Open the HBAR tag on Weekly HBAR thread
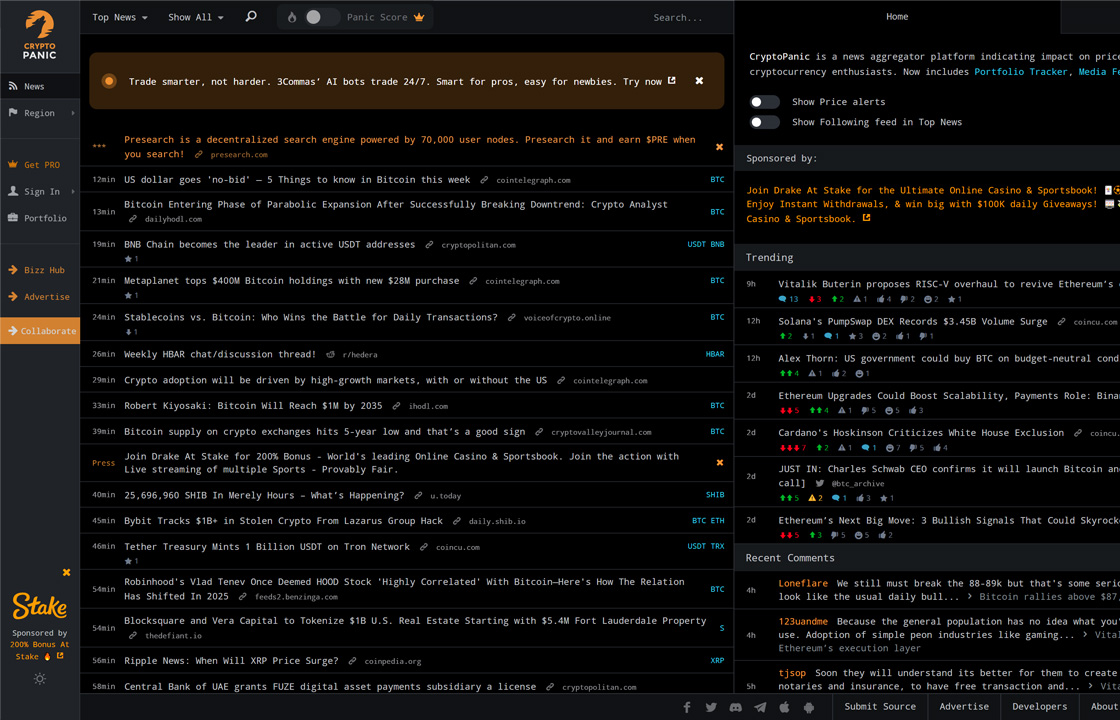1120x720 pixels. 715,354
